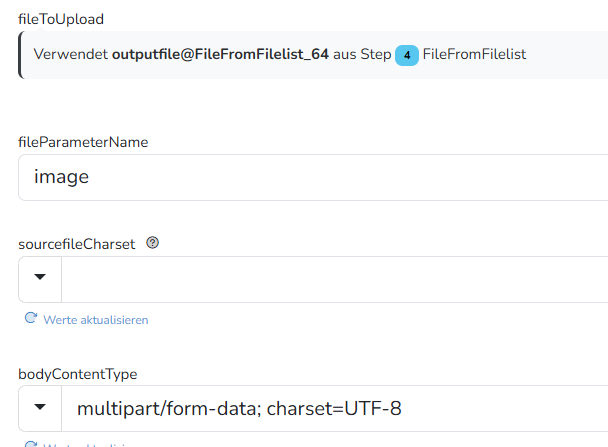Click the refresh icon under sourcefileCharset
Screen dimensions: 608x447
31,318
